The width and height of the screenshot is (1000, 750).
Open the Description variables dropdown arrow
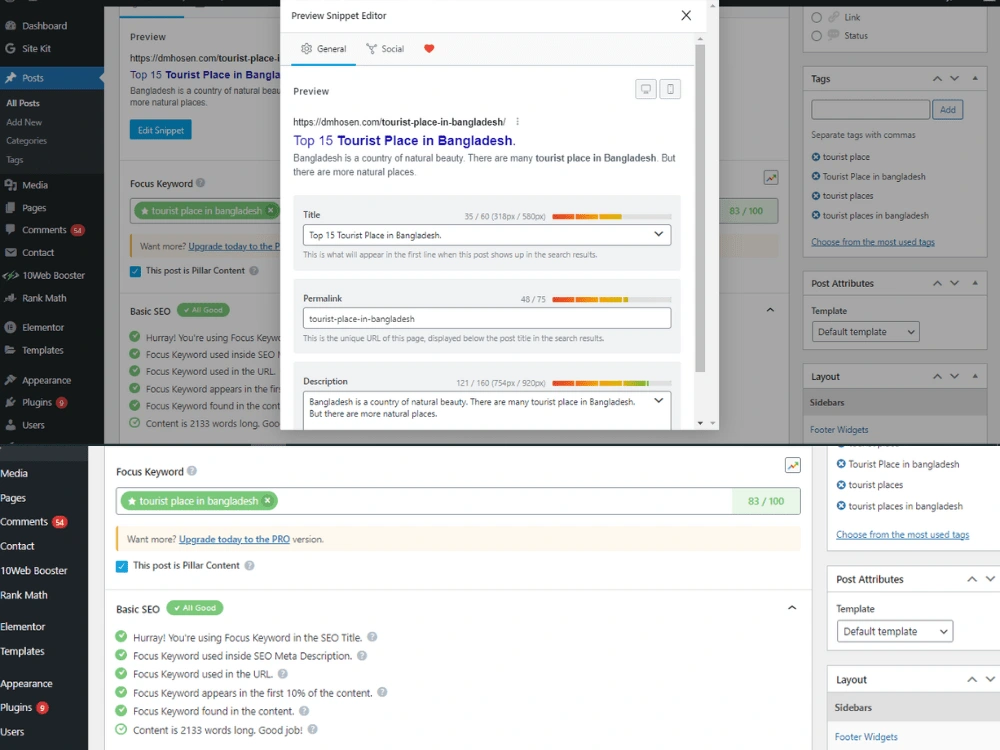(659, 401)
